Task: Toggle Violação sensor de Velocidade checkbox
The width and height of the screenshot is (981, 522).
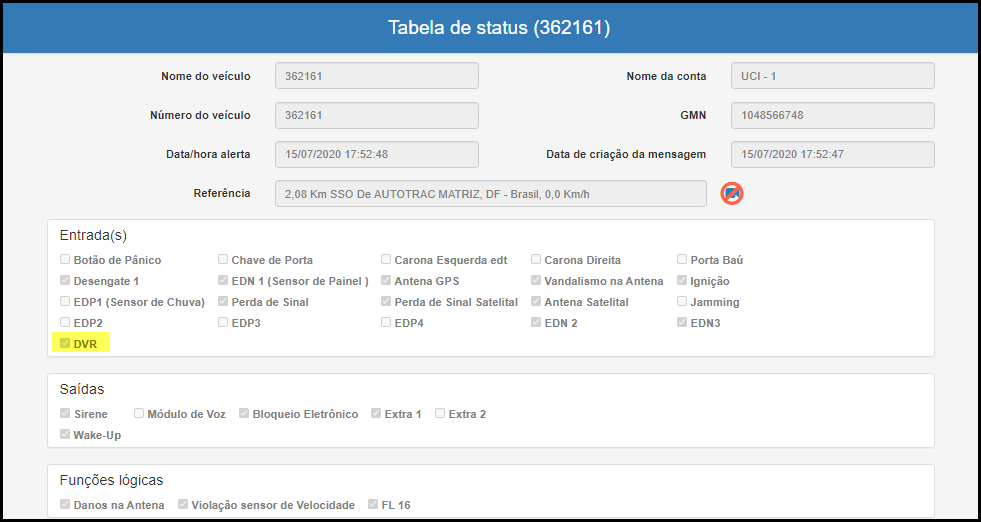Action: click(183, 504)
